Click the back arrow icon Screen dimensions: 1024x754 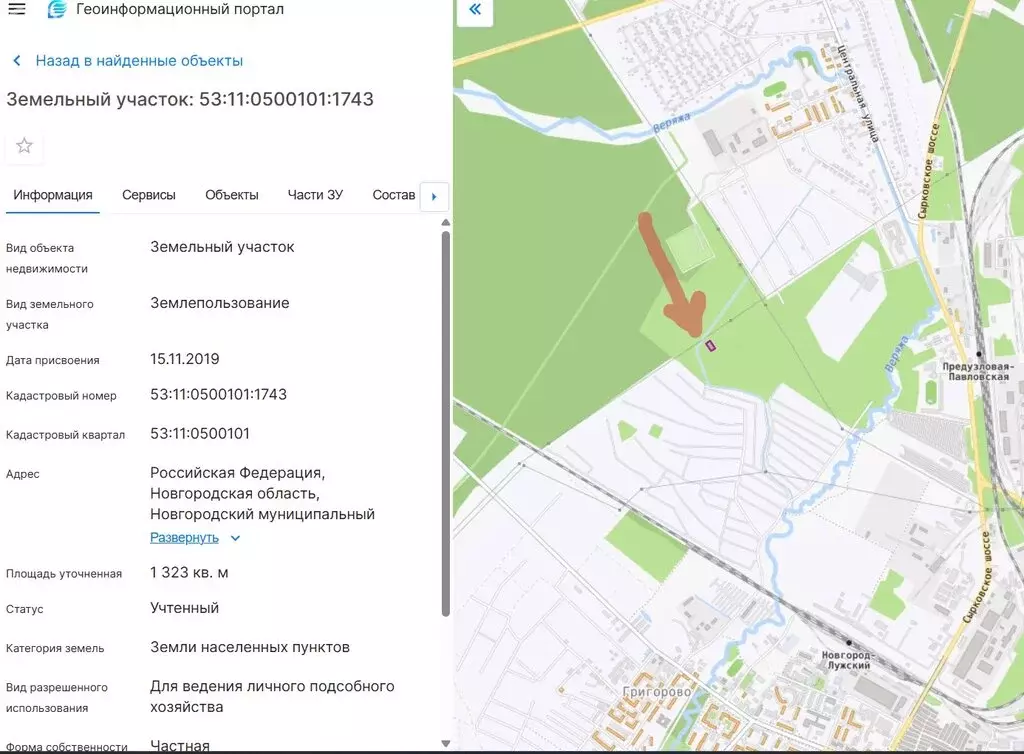(17, 61)
